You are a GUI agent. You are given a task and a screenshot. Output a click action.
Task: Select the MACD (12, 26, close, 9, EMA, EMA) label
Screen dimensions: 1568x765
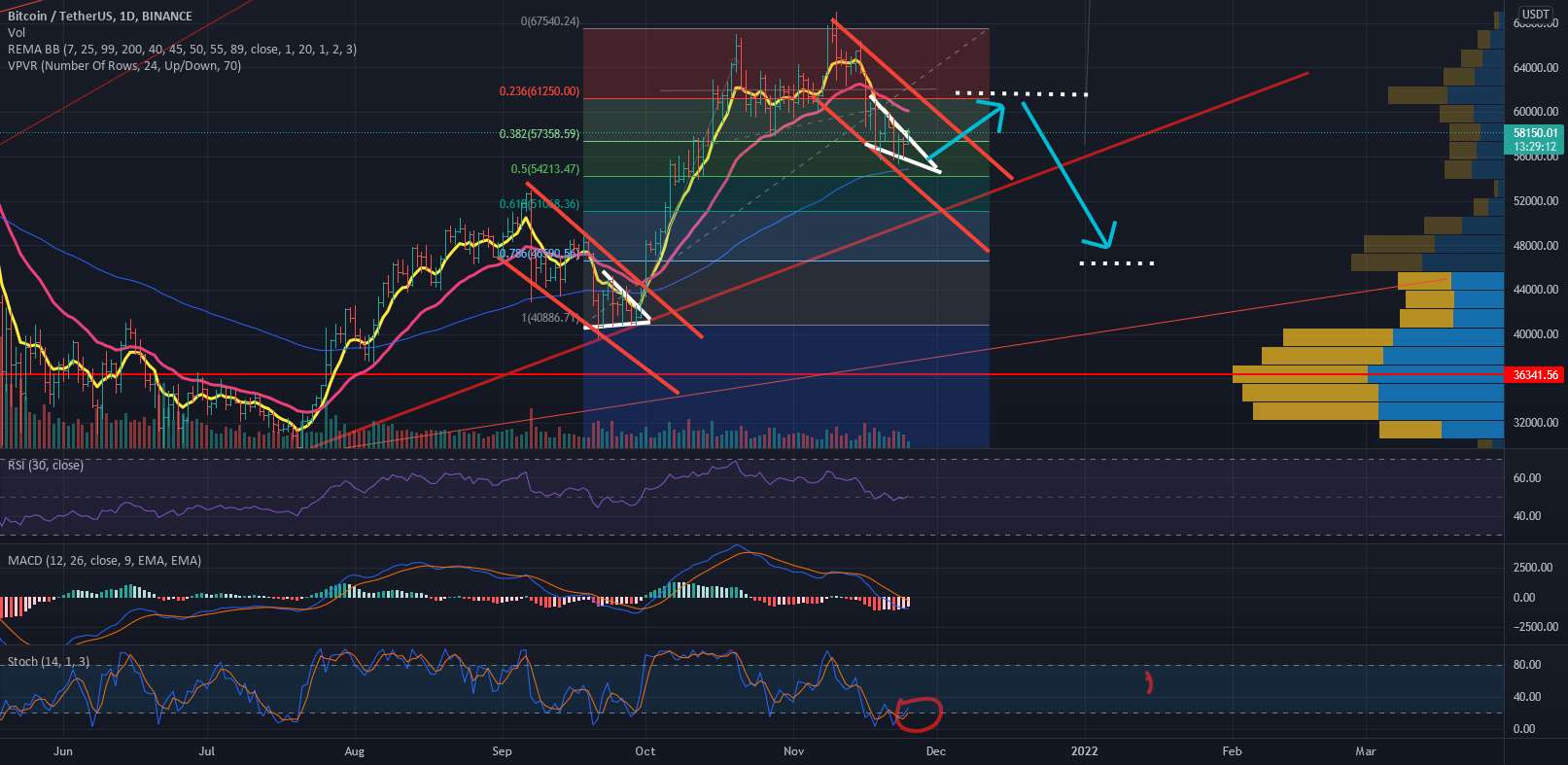(x=105, y=561)
